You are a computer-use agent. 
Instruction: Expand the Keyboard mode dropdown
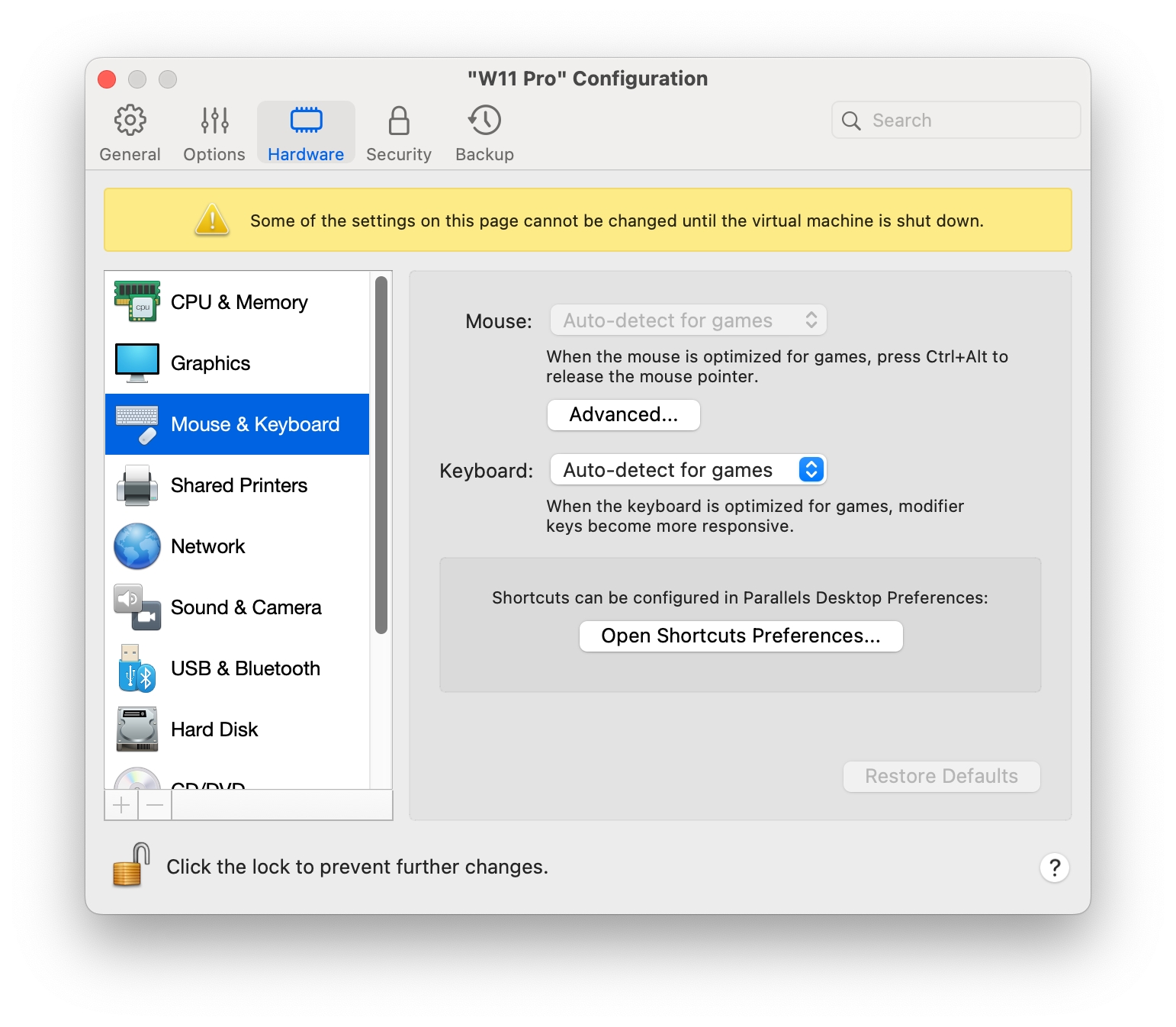click(688, 470)
